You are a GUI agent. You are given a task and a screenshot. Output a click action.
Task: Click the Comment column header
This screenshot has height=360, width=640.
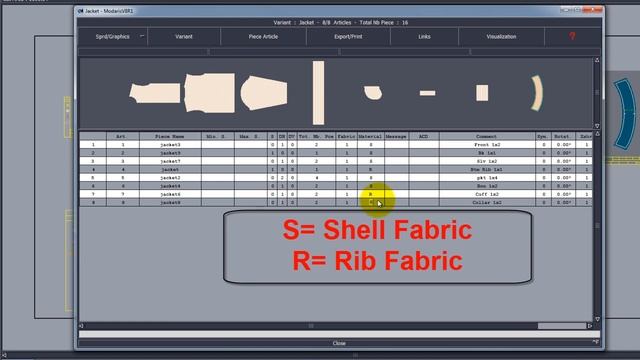[x=487, y=136]
